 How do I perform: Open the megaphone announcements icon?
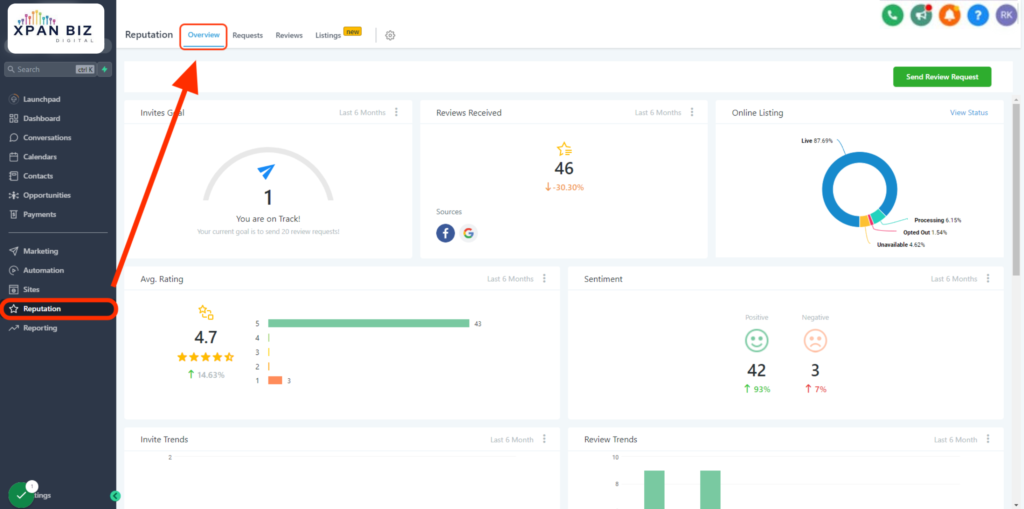pos(920,15)
